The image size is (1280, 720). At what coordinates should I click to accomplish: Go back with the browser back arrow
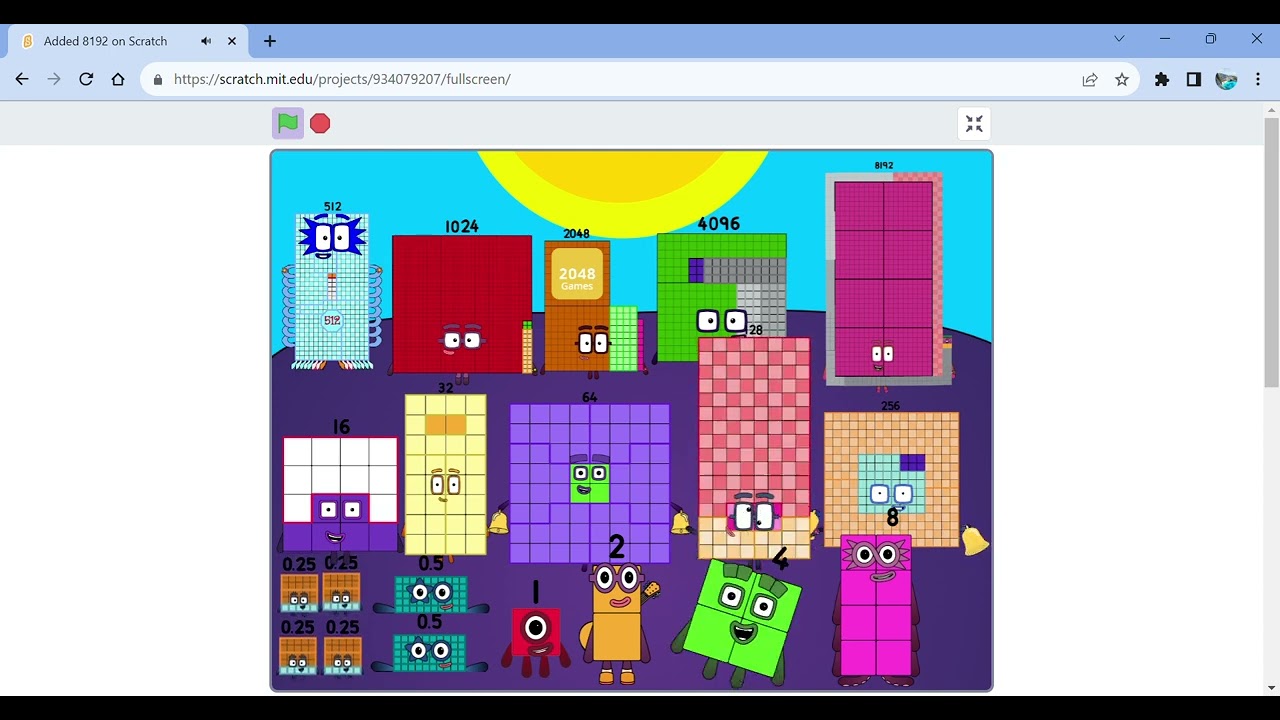22,79
